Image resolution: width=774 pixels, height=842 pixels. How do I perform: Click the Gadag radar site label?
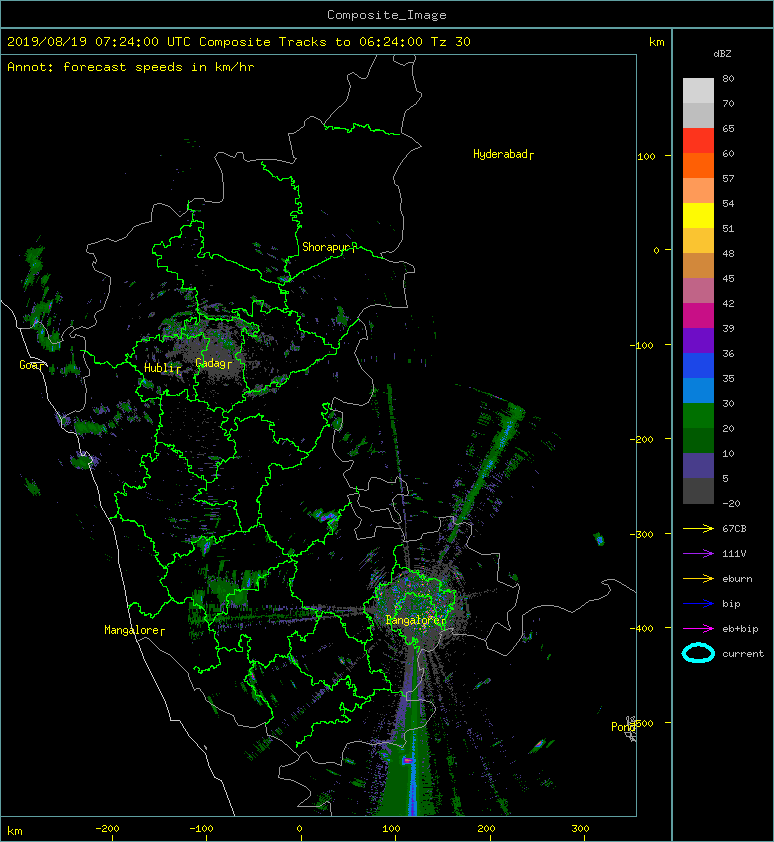[x=211, y=363]
